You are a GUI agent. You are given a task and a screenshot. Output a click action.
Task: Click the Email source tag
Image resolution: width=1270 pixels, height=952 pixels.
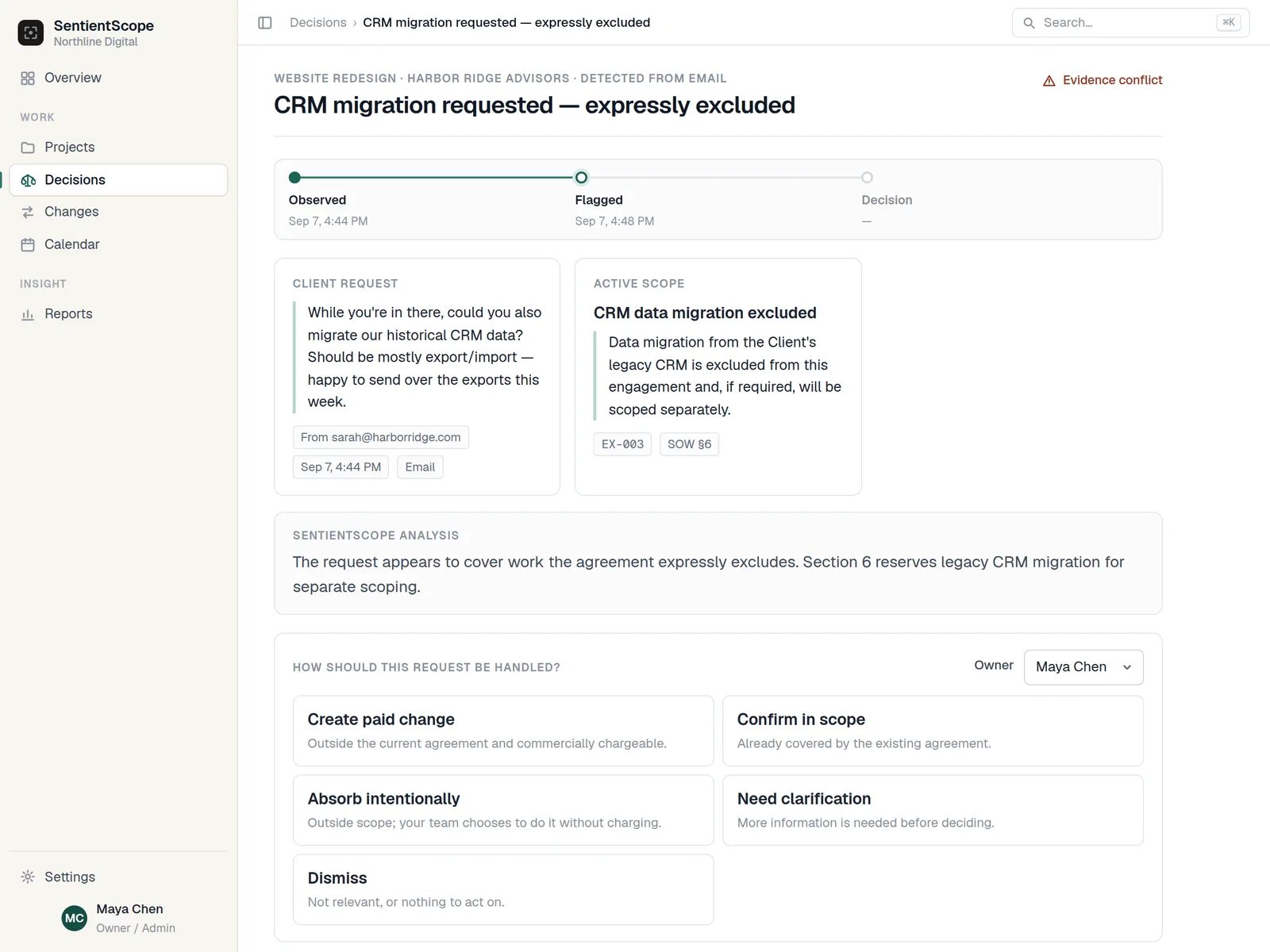(420, 467)
